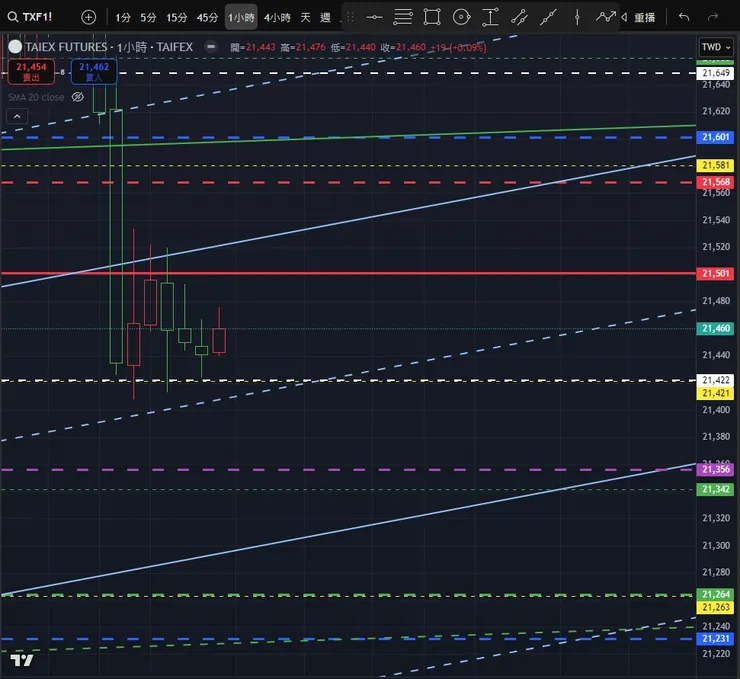740x679 pixels.
Task: Switch to the 15分 timeframe
Action: coord(177,18)
